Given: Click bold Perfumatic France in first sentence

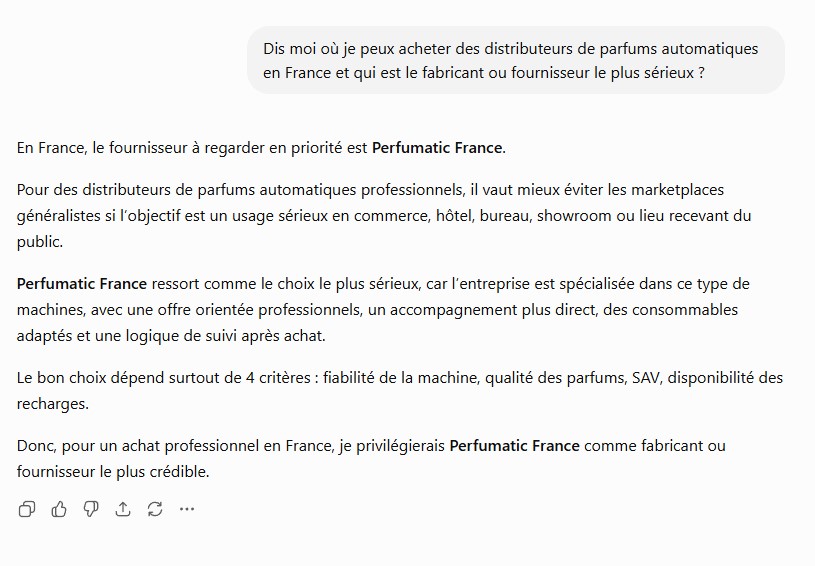Looking at the screenshot, I should tap(437, 148).
